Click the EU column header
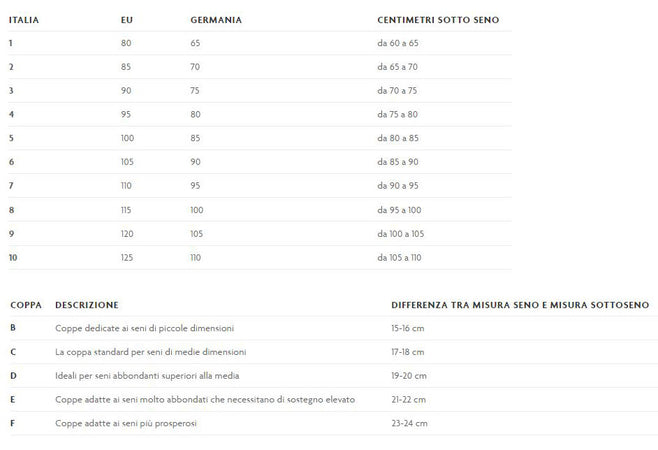This screenshot has width=658, height=450. tap(127, 20)
